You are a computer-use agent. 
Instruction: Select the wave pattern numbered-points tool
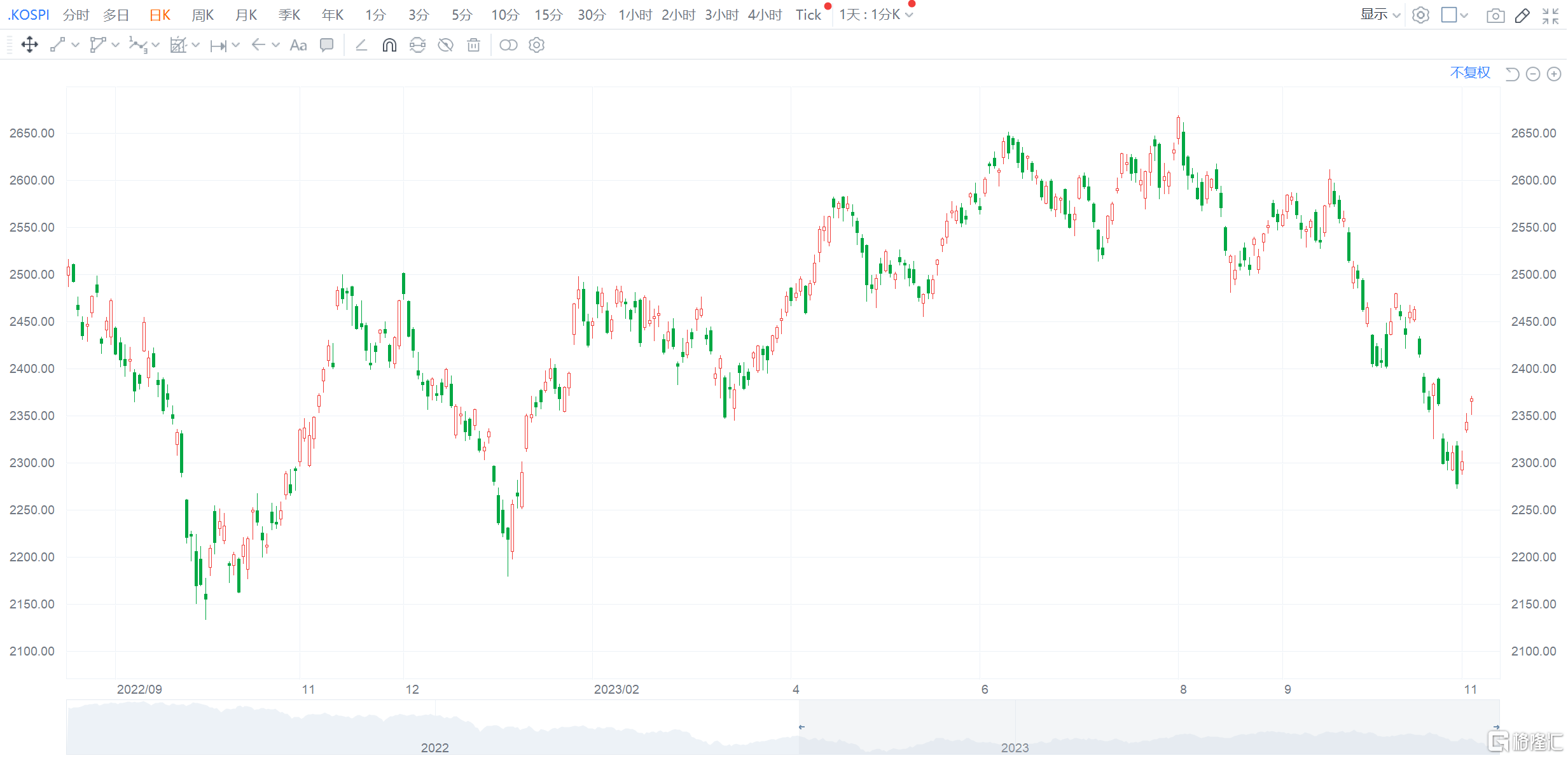(137, 45)
